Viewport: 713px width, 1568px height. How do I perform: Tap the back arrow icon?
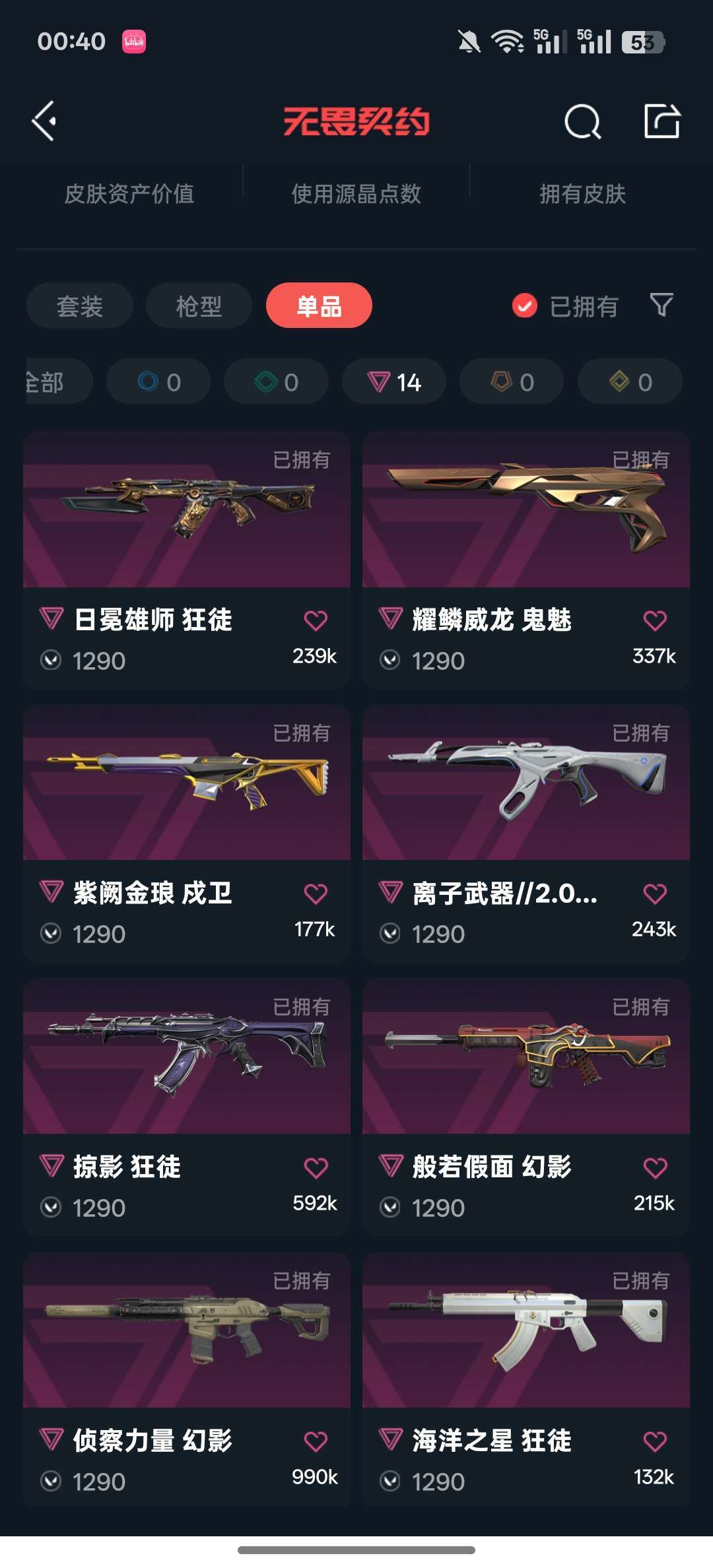[44, 121]
